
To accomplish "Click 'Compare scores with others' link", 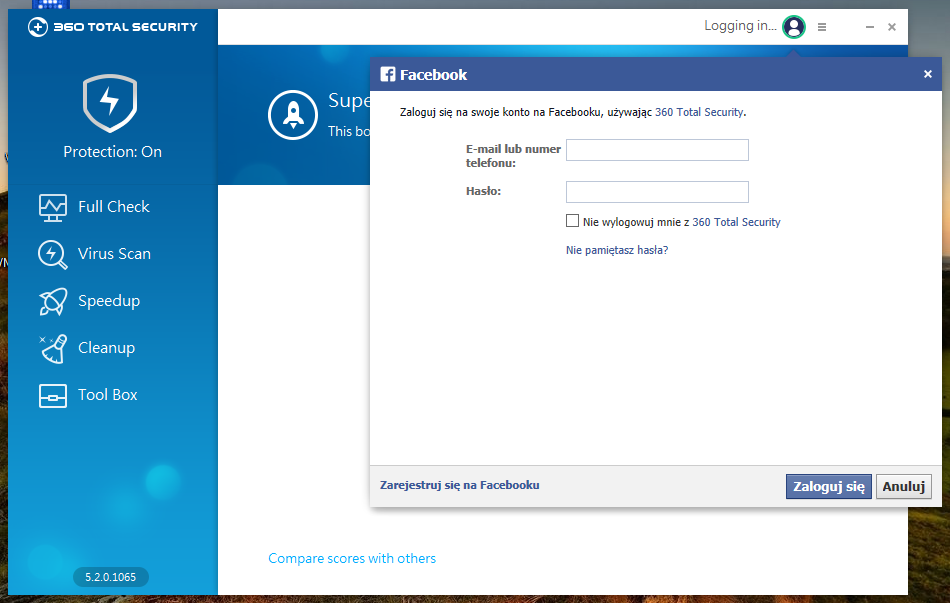I will click(x=352, y=559).
